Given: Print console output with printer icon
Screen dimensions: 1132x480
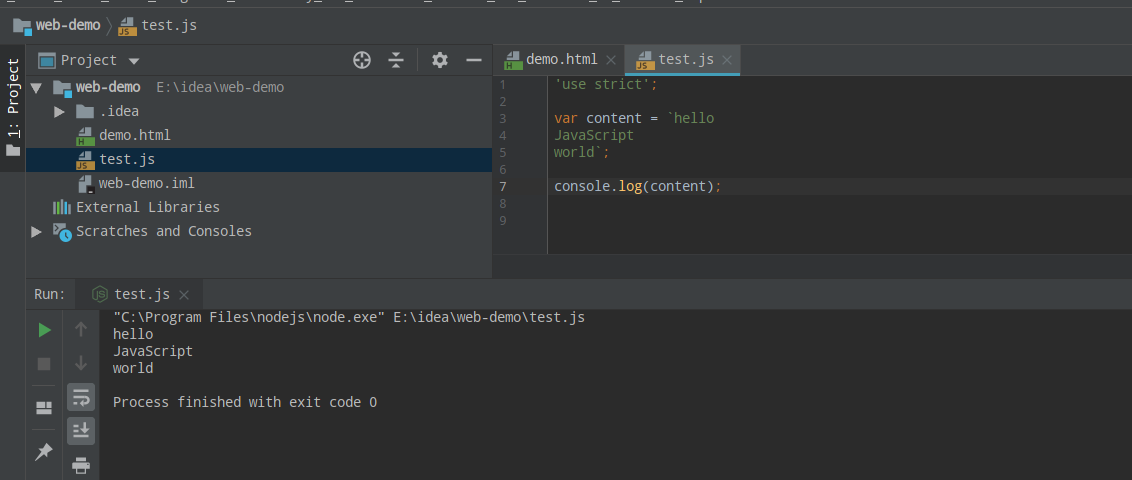Looking at the screenshot, I should coord(81,466).
